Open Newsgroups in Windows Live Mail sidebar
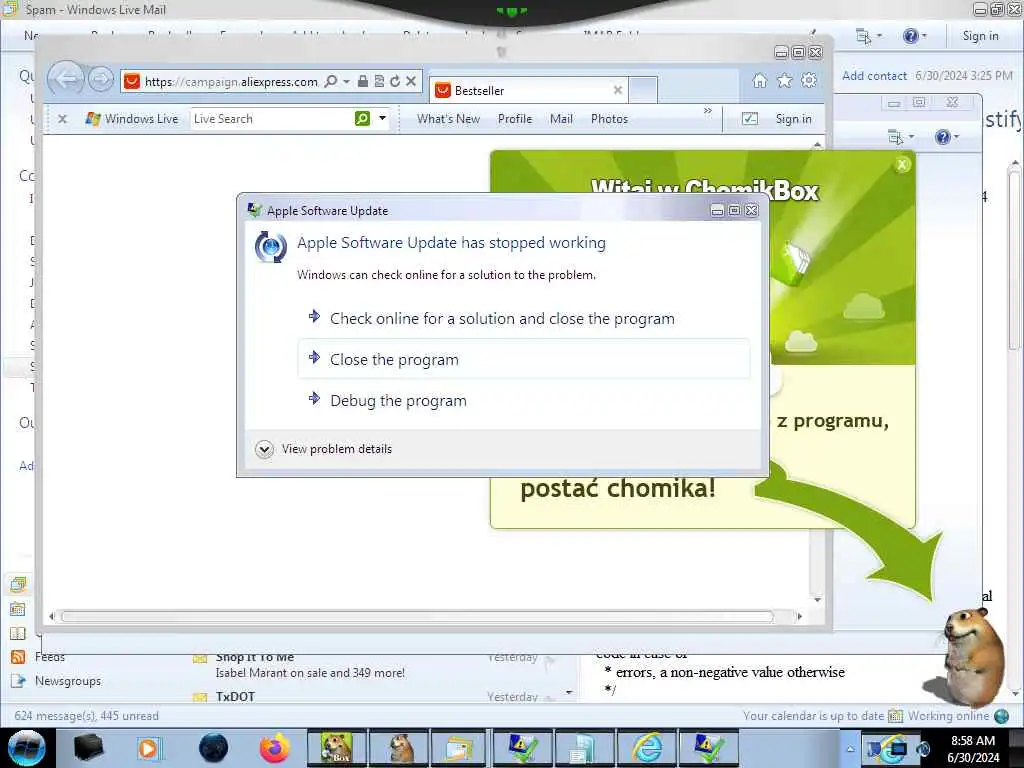1024x768 pixels. click(68, 680)
